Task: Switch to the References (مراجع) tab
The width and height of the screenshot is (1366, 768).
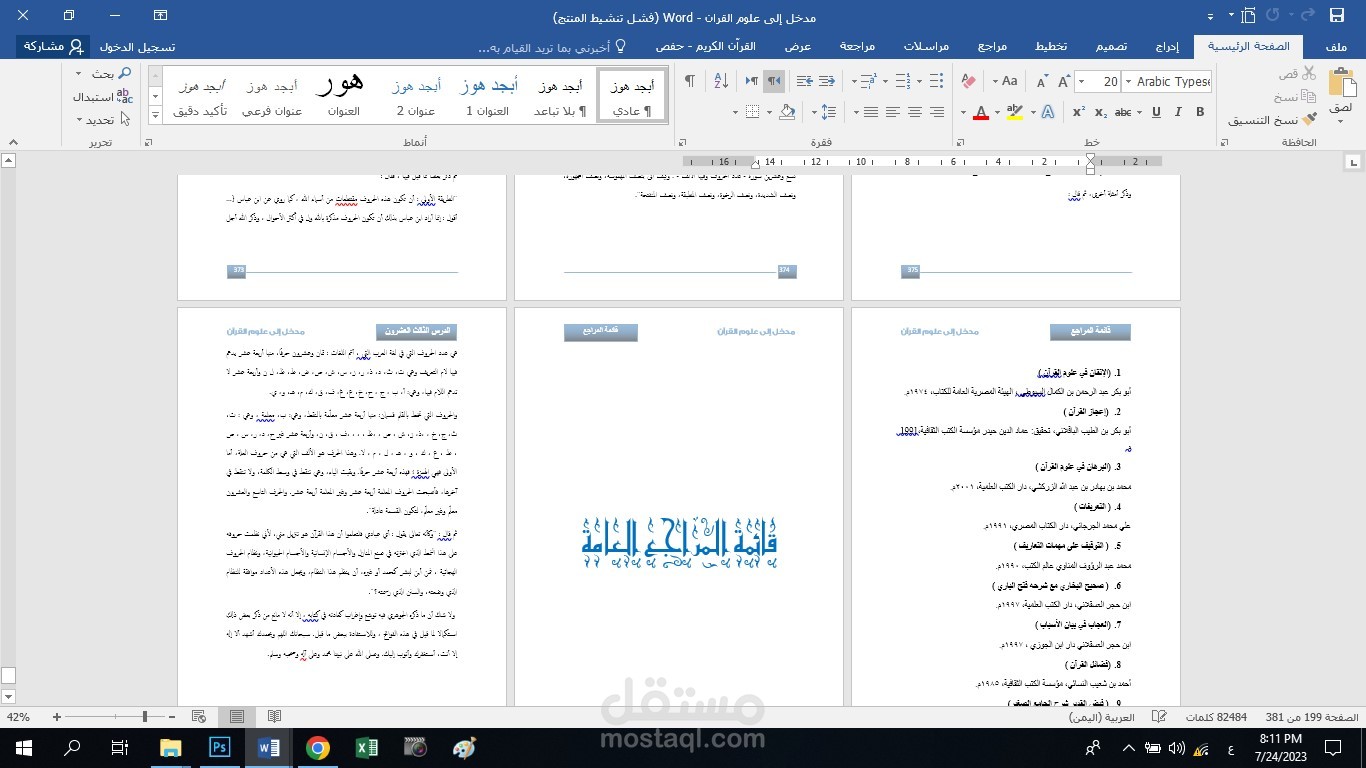Action: pos(992,47)
